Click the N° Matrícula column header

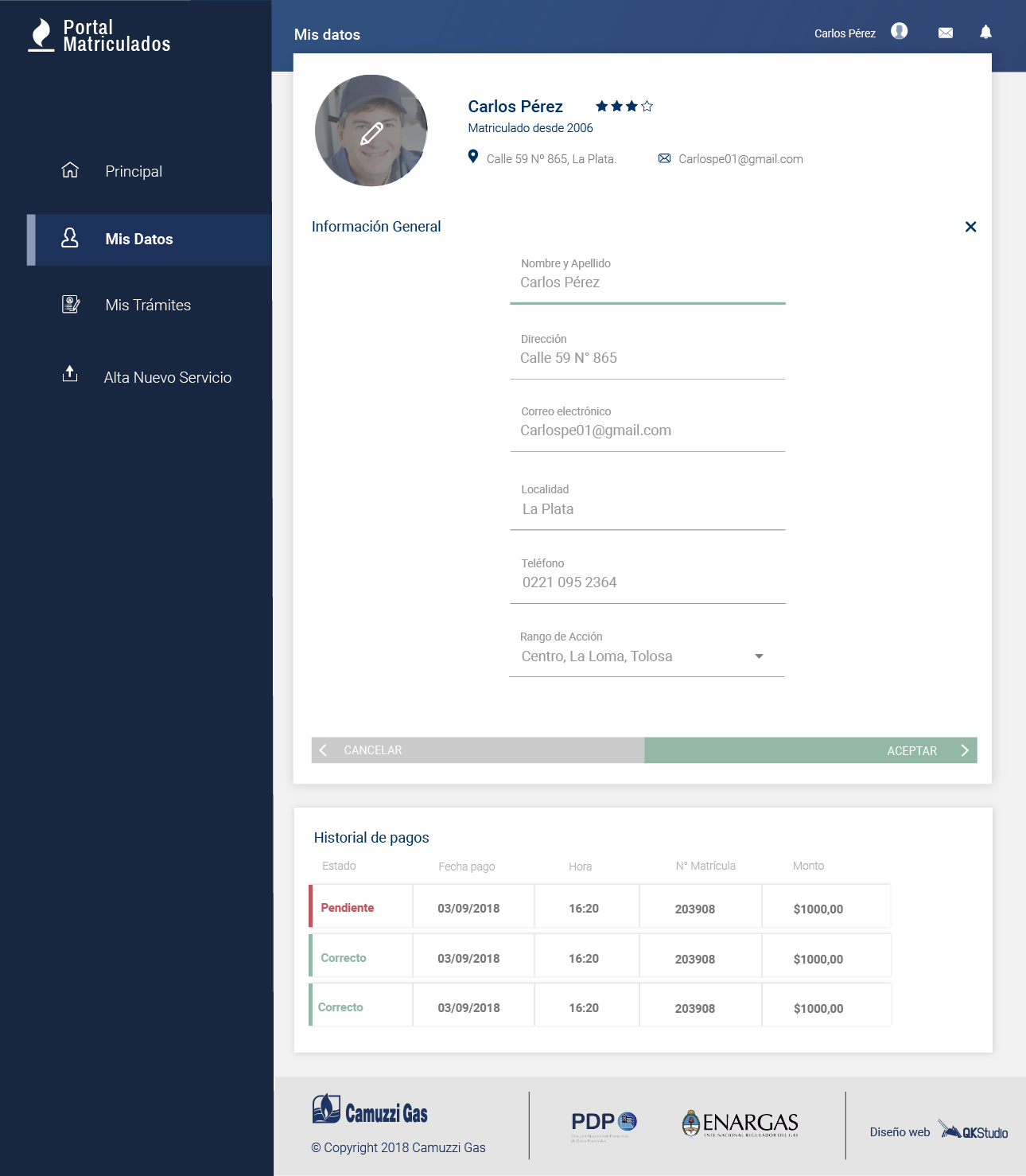[705, 866]
